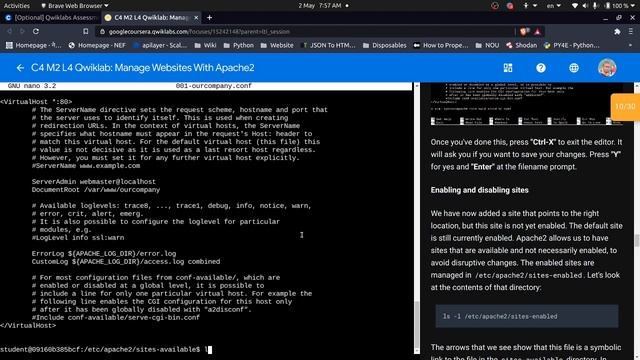Click the 001-ourcompany.conf filename in nano header
The image size is (640, 360).
point(213,86)
